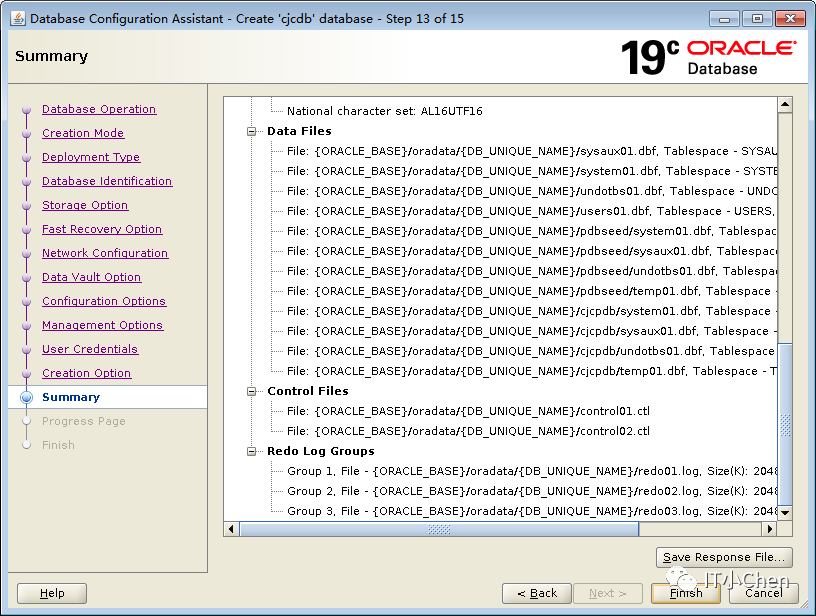
Task: Select the undotbs01.dbf UNDO tablespace row
Action: 531,191
